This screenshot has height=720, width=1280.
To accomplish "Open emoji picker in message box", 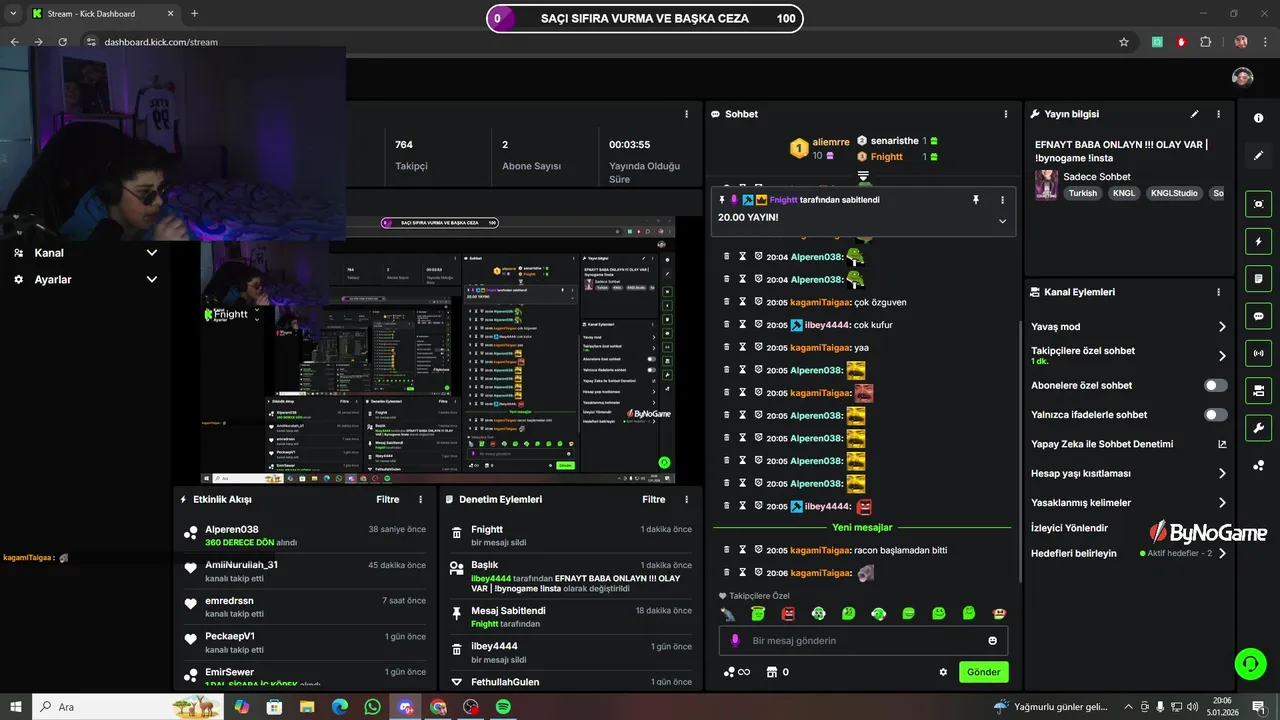I will point(992,641).
